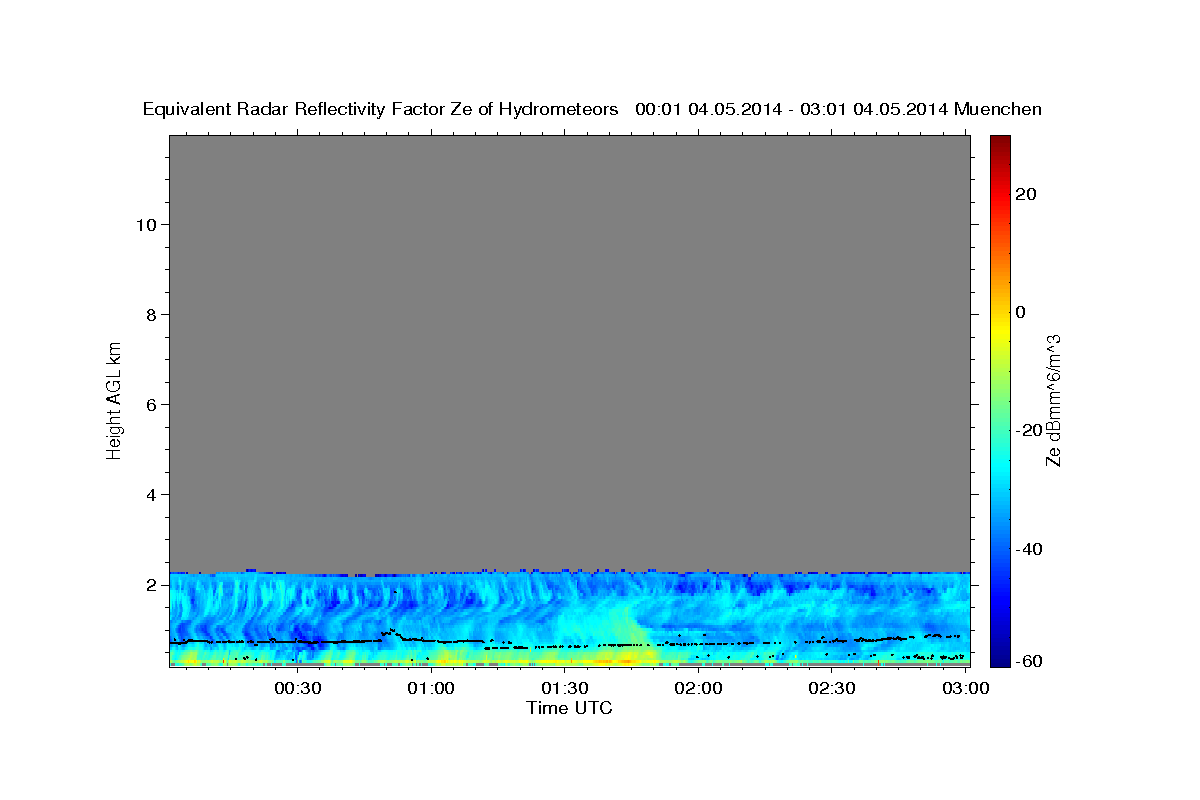Click the height tick label 6
The width and height of the screenshot is (1200, 800).
pyautogui.click(x=152, y=404)
